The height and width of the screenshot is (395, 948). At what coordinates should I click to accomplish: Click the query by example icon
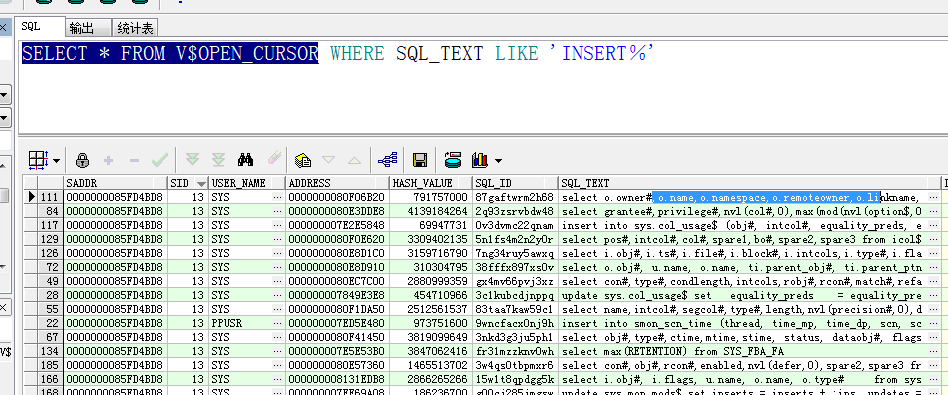pyautogui.click(x=303, y=160)
